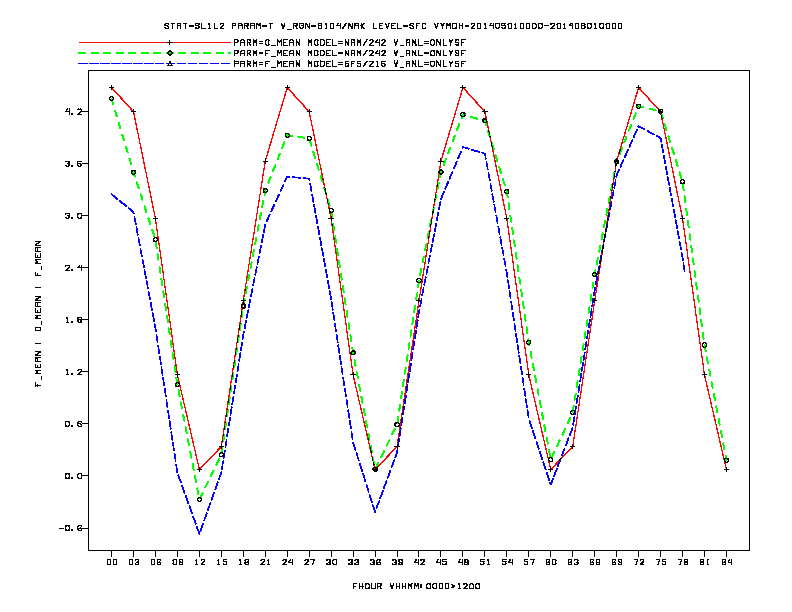Click y-axis tick label 1.2

(x=73, y=372)
